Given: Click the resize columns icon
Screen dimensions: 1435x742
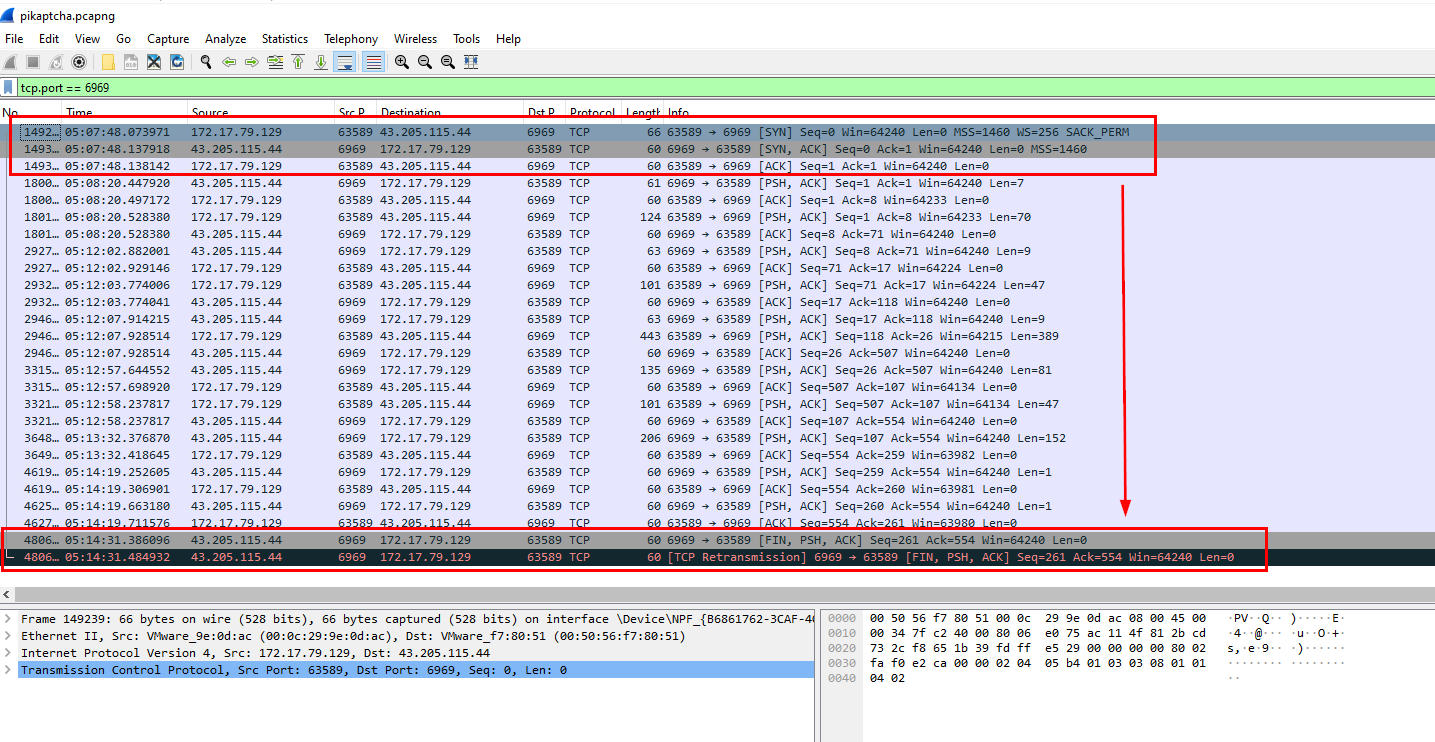Looking at the screenshot, I should coord(471,62).
